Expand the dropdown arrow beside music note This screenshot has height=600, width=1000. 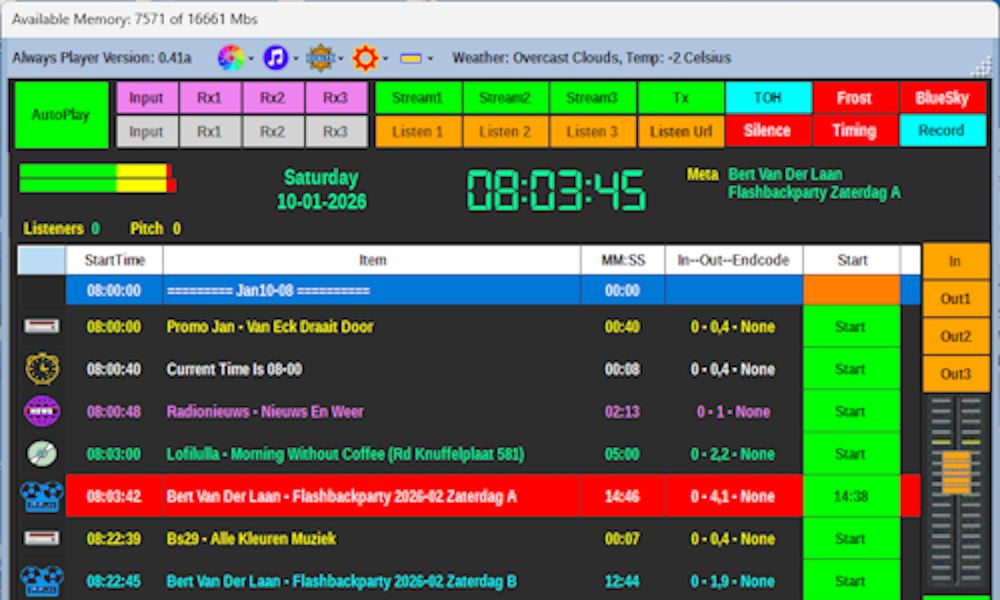297,59
